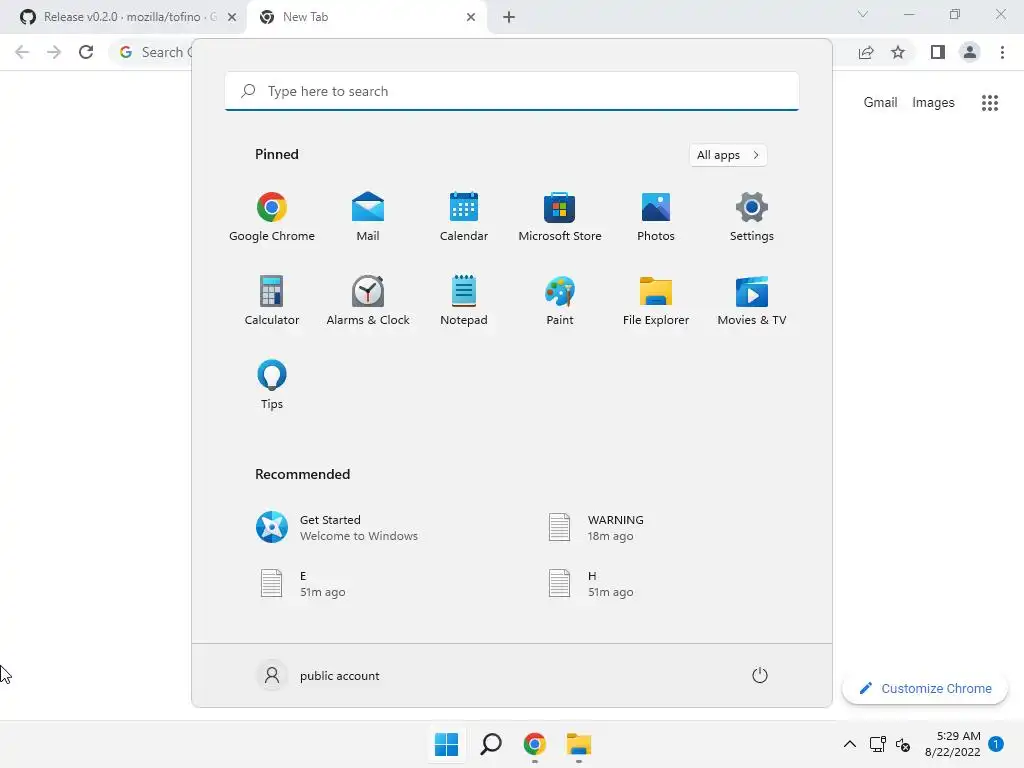This screenshot has height=768, width=1024.
Task: Open the Calculator app
Action: 272,300
